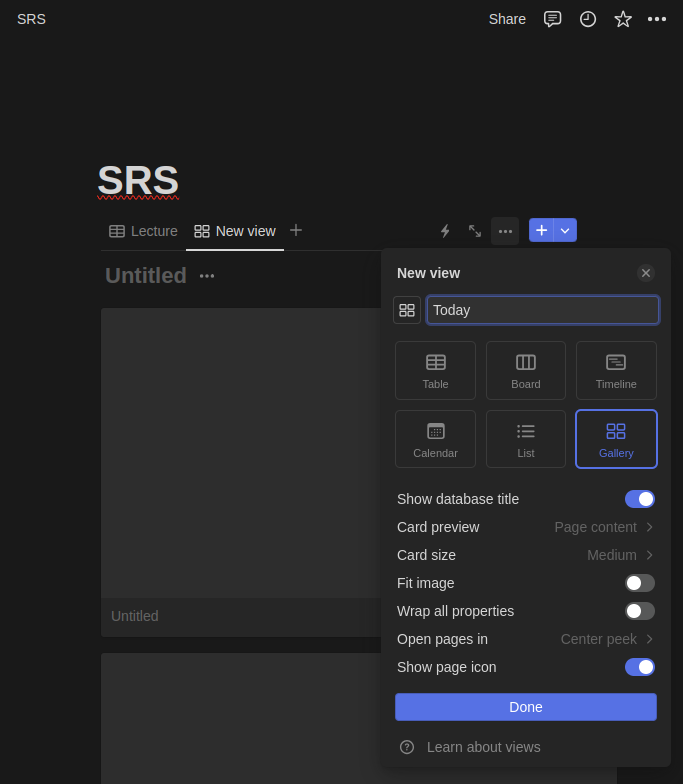Image resolution: width=683 pixels, height=784 pixels.
Task: Click the SRS breadcrumb in top bar
Action: 32,20
